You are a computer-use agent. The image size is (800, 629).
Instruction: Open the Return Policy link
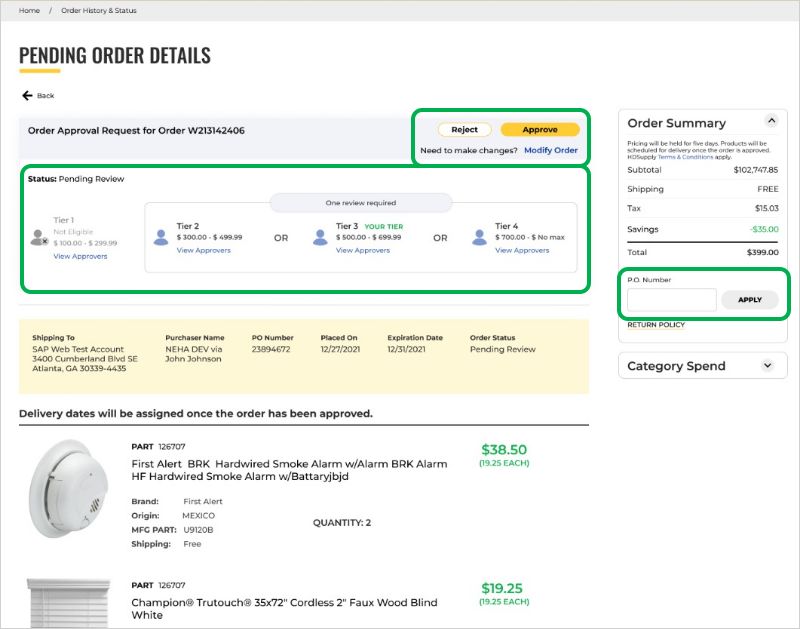(656, 324)
